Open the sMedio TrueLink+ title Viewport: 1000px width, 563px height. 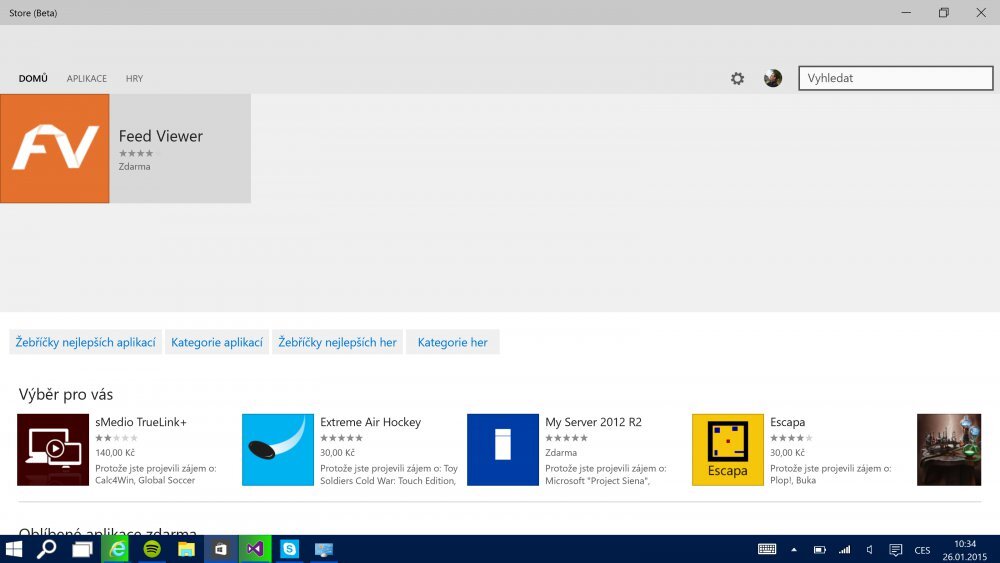pyautogui.click(x=141, y=422)
